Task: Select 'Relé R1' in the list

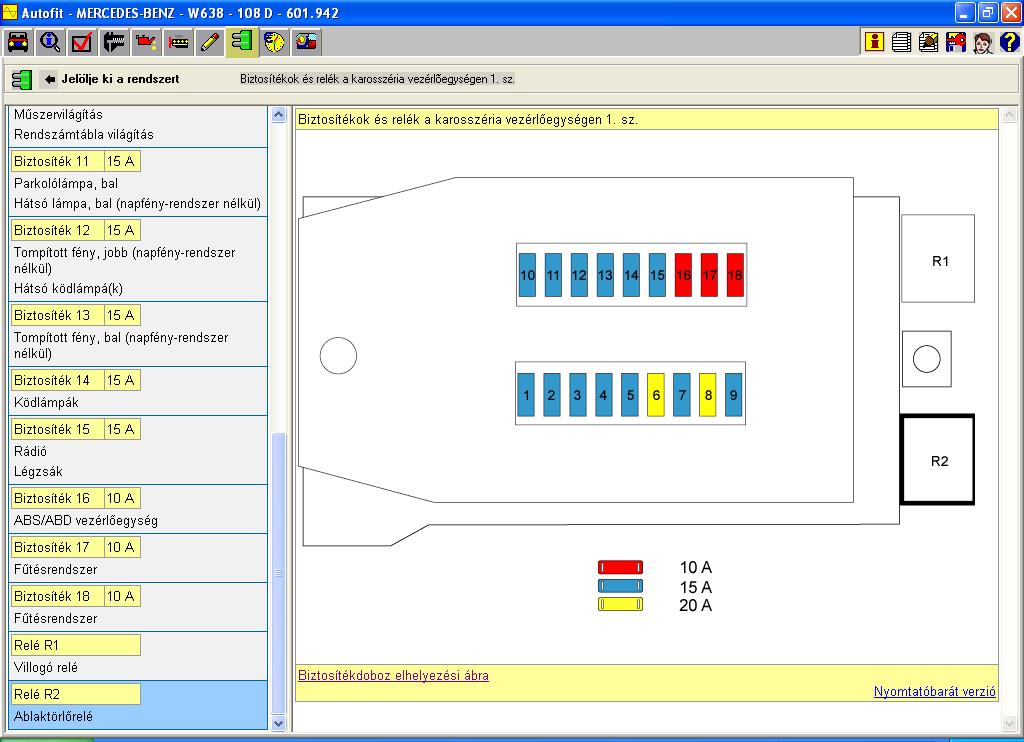Action: pos(76,645)
